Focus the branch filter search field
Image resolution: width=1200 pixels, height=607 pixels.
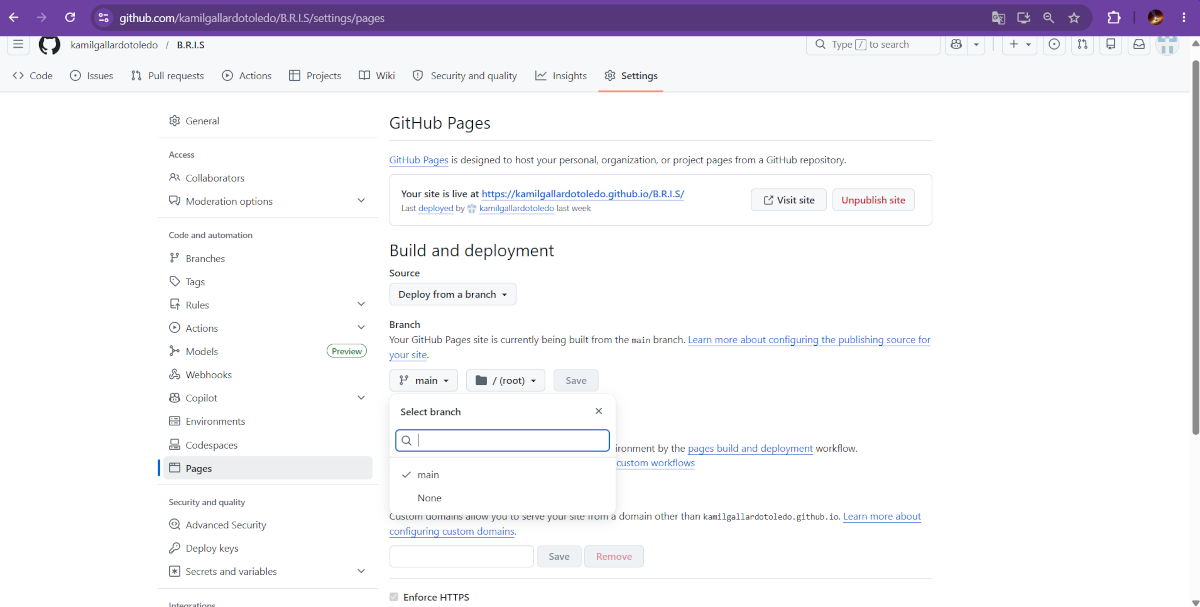pos(503,440)
